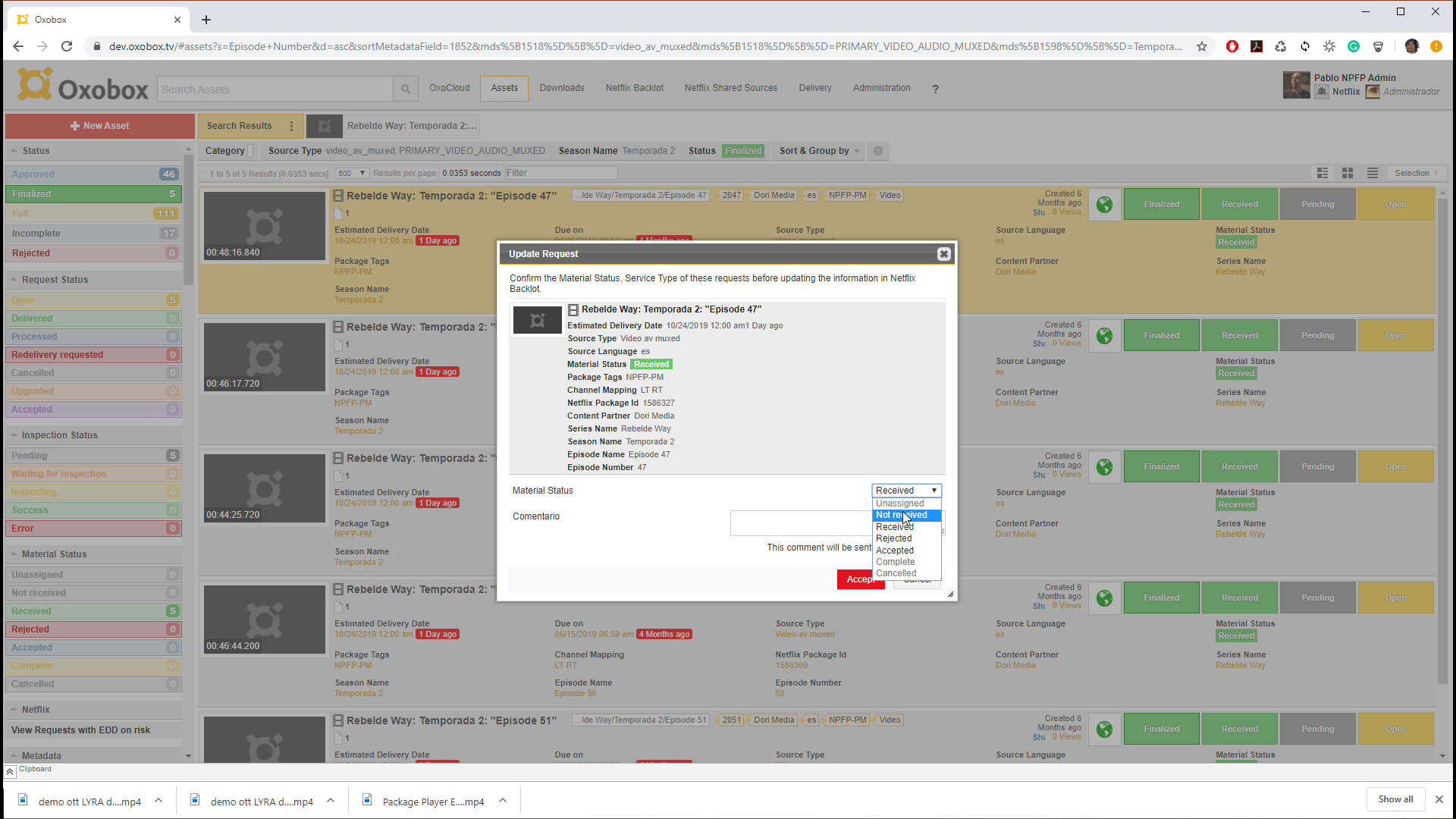Switch to detailed list view icon
The width and height of the screenshot is (1456, 819).
(1323, 173)
